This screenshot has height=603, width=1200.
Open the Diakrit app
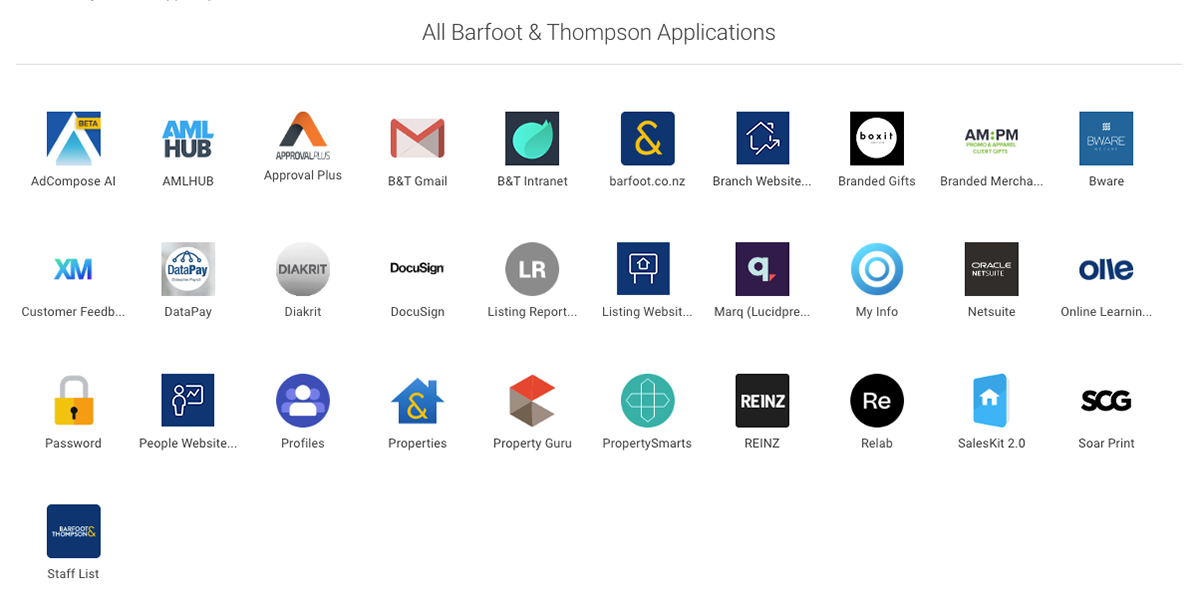[303, 269]
